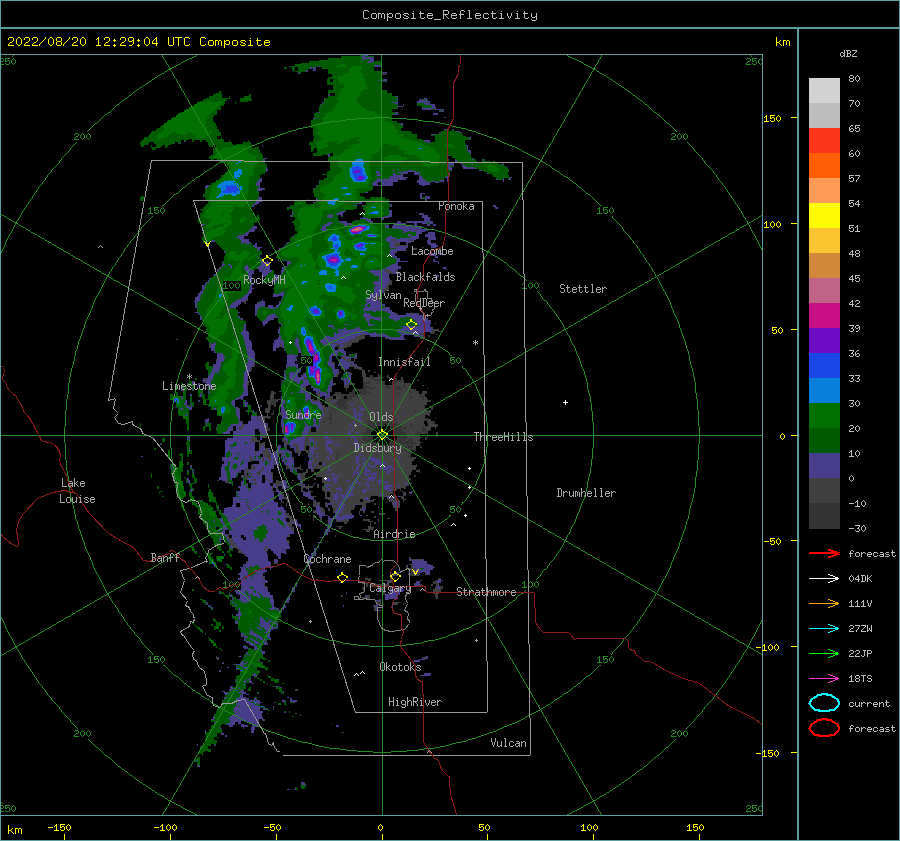Click the Cochrane town label
The width and height of the screenshot is (900, 841).
[x=327, y=559]
